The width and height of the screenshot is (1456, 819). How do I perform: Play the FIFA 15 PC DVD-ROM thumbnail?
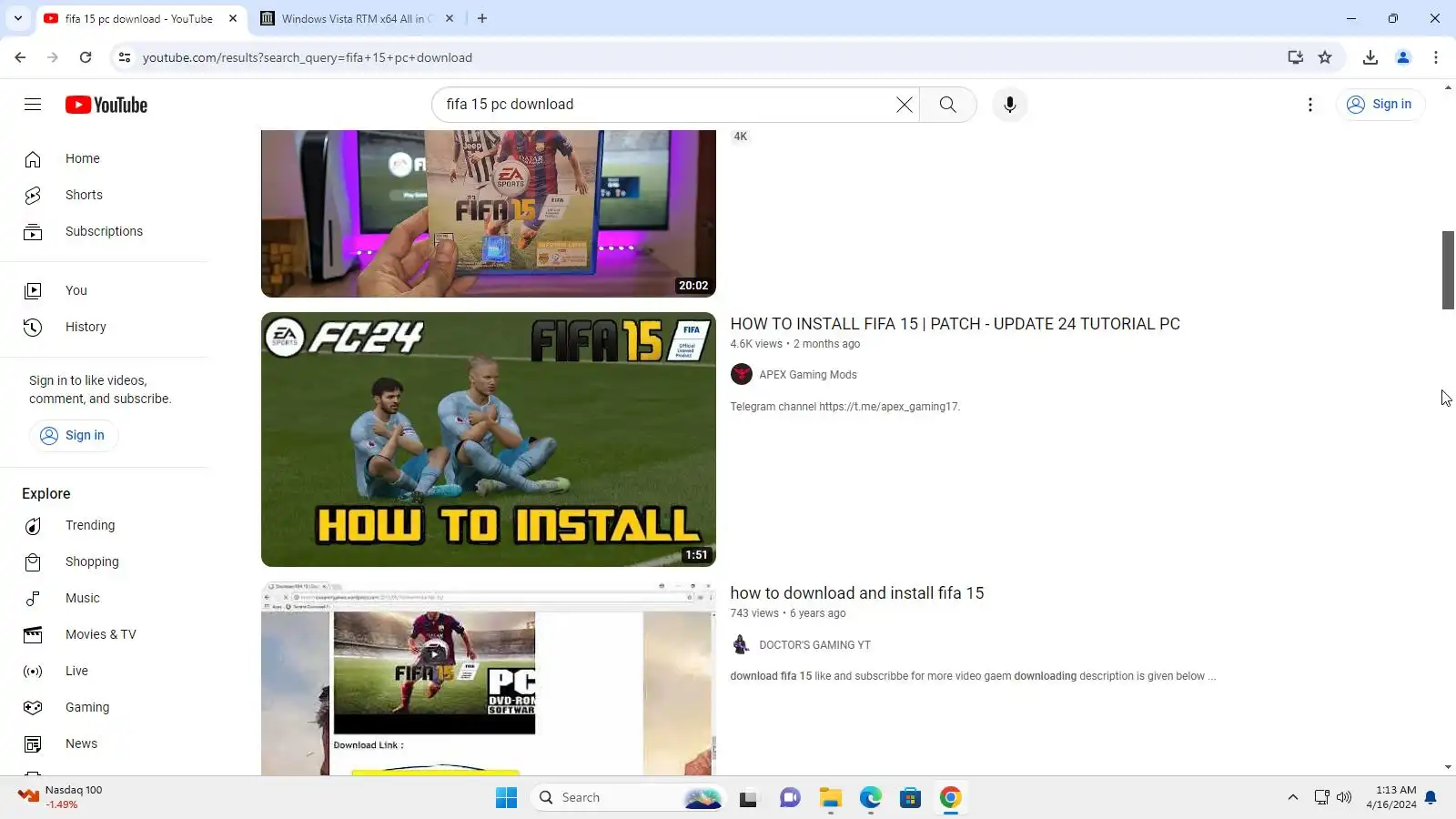point(489,679)
